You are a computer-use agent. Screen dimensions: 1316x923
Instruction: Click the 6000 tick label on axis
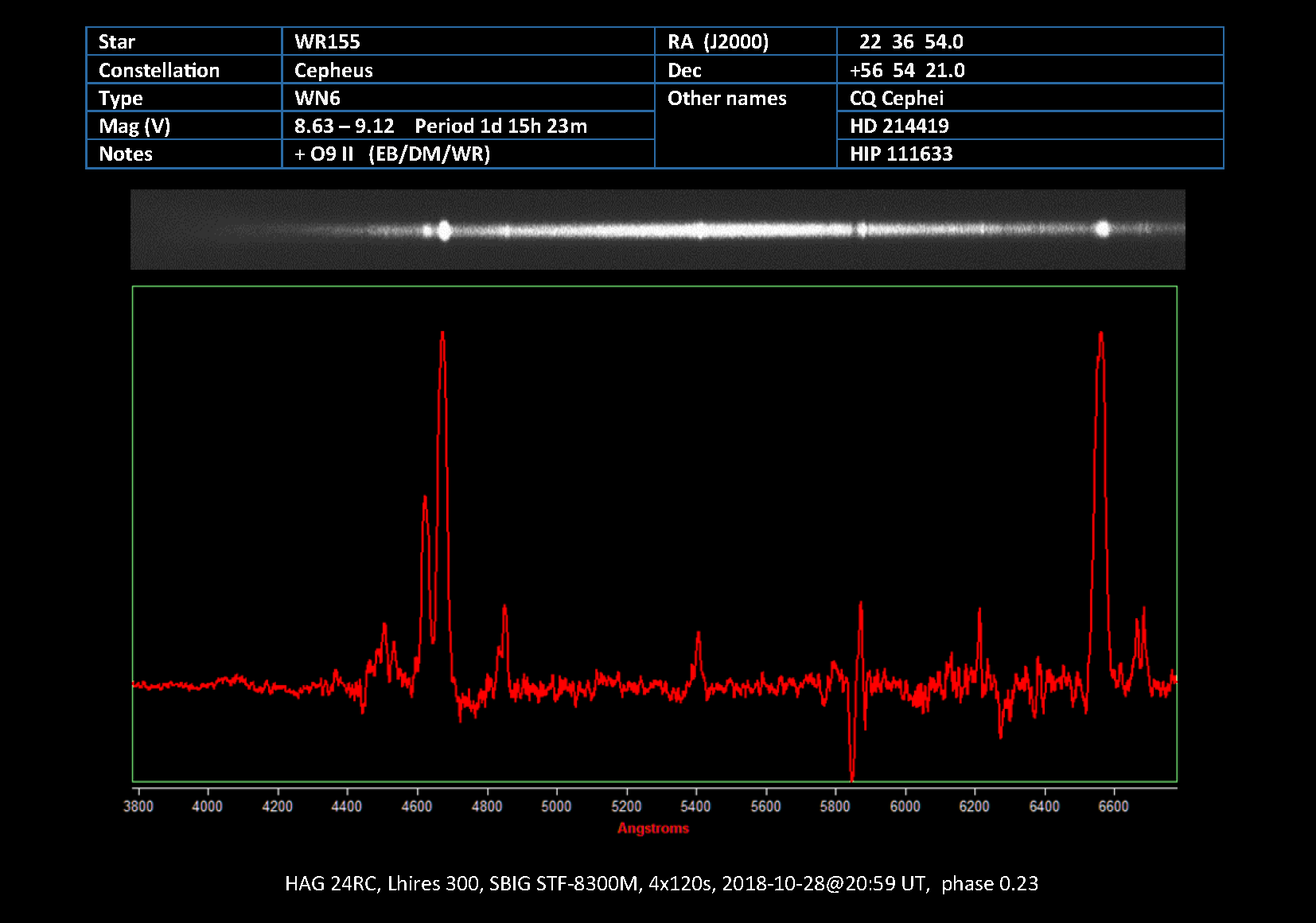[905, 806]
